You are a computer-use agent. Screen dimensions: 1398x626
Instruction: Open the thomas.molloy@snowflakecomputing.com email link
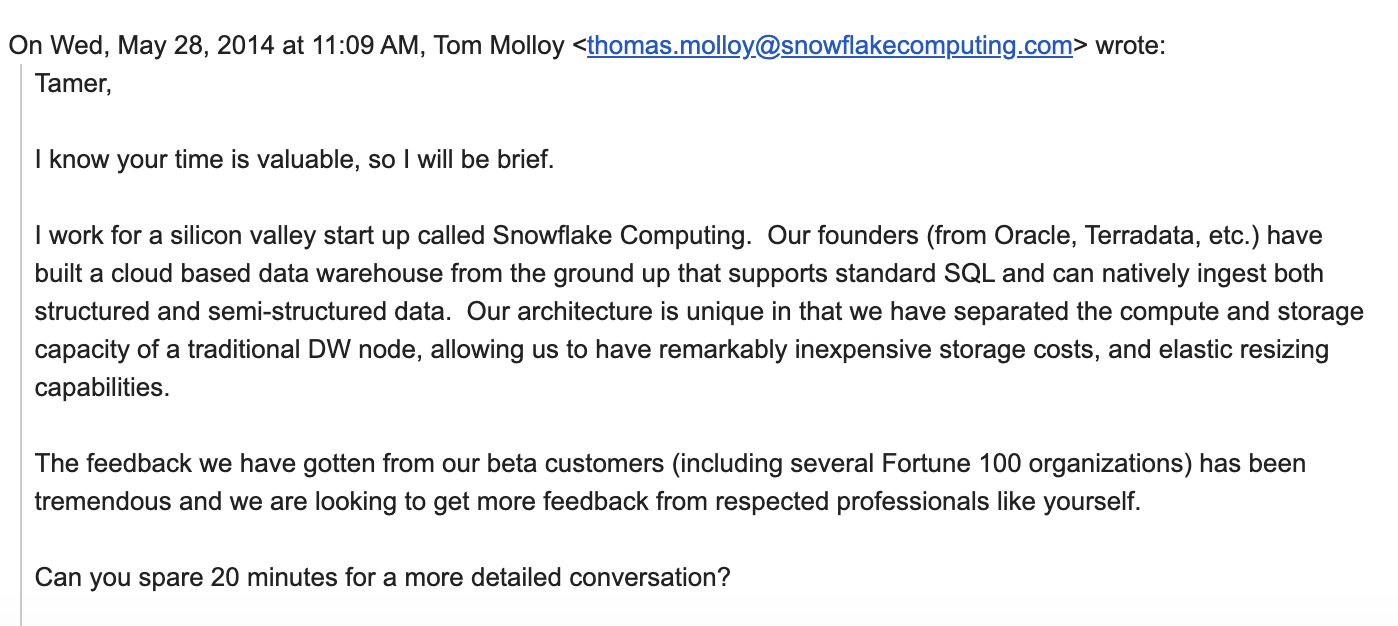829,46
